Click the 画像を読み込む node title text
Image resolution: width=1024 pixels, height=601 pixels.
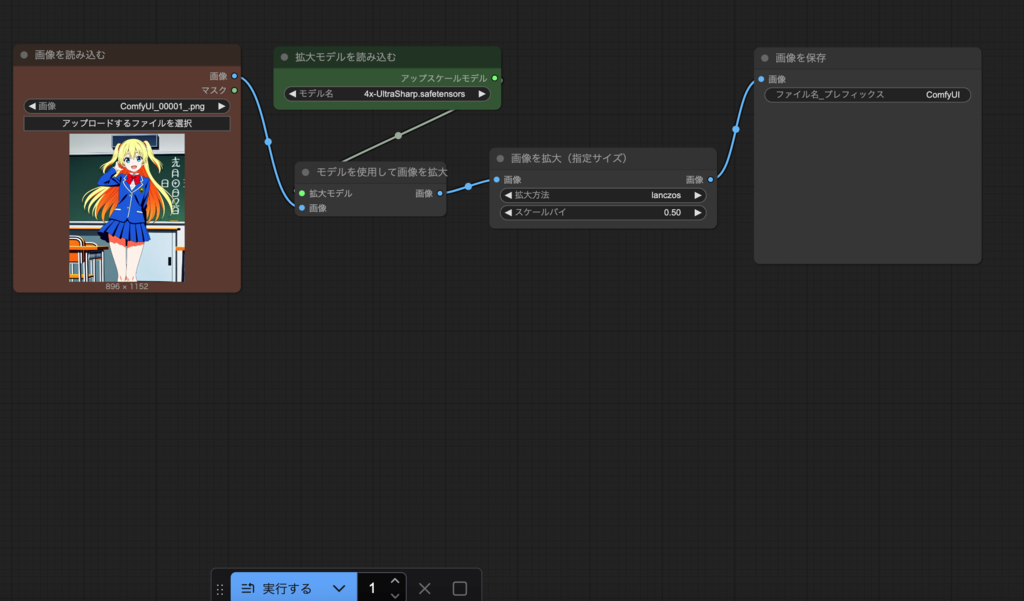(x=70, y=56)
